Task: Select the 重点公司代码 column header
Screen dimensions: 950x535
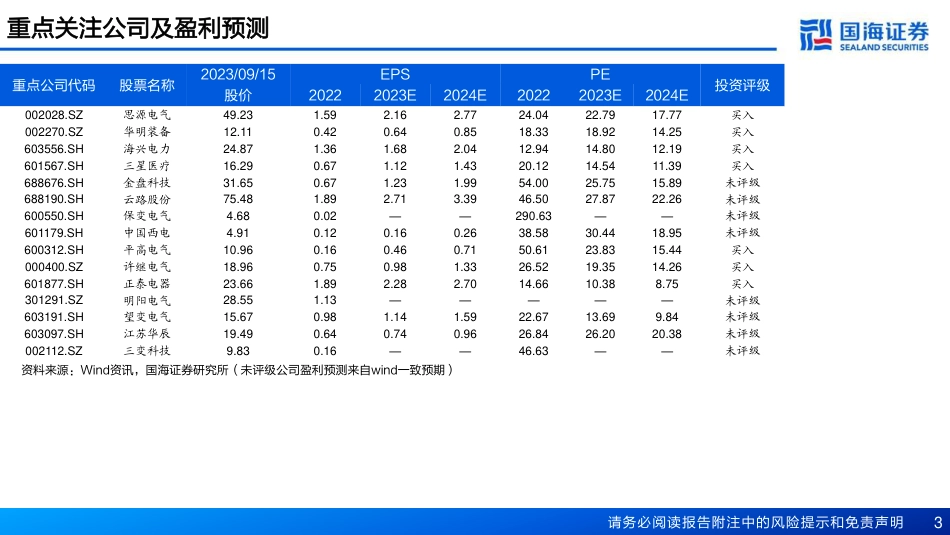Action: click(54, 85)
